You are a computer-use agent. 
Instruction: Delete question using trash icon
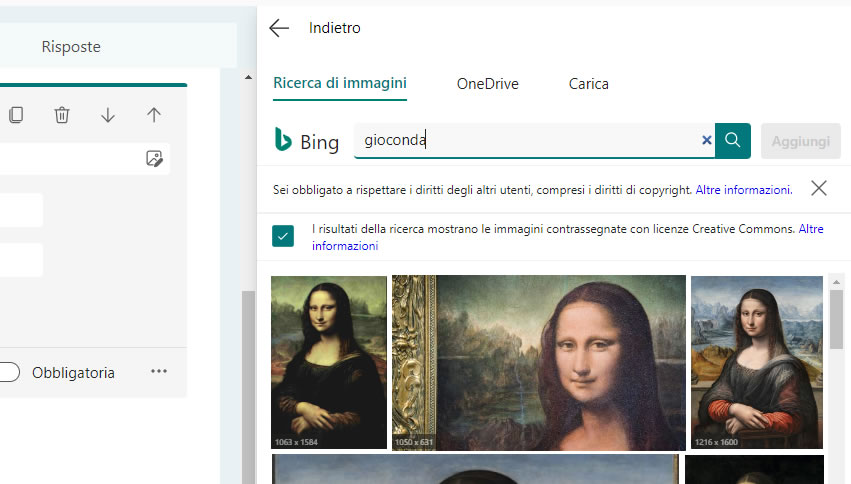pyautogui.click(x=62, y=115)
